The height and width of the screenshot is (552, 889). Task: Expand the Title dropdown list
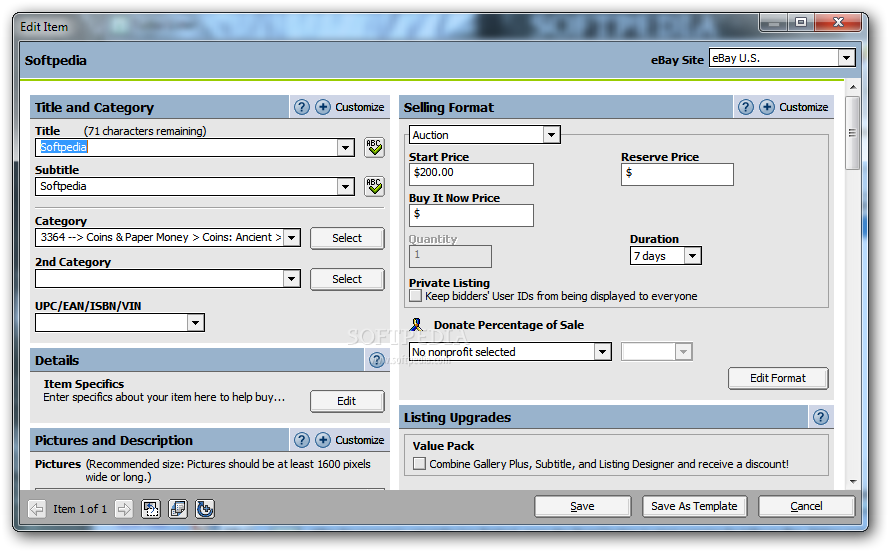pyautogui.click(x=345, y=148)
